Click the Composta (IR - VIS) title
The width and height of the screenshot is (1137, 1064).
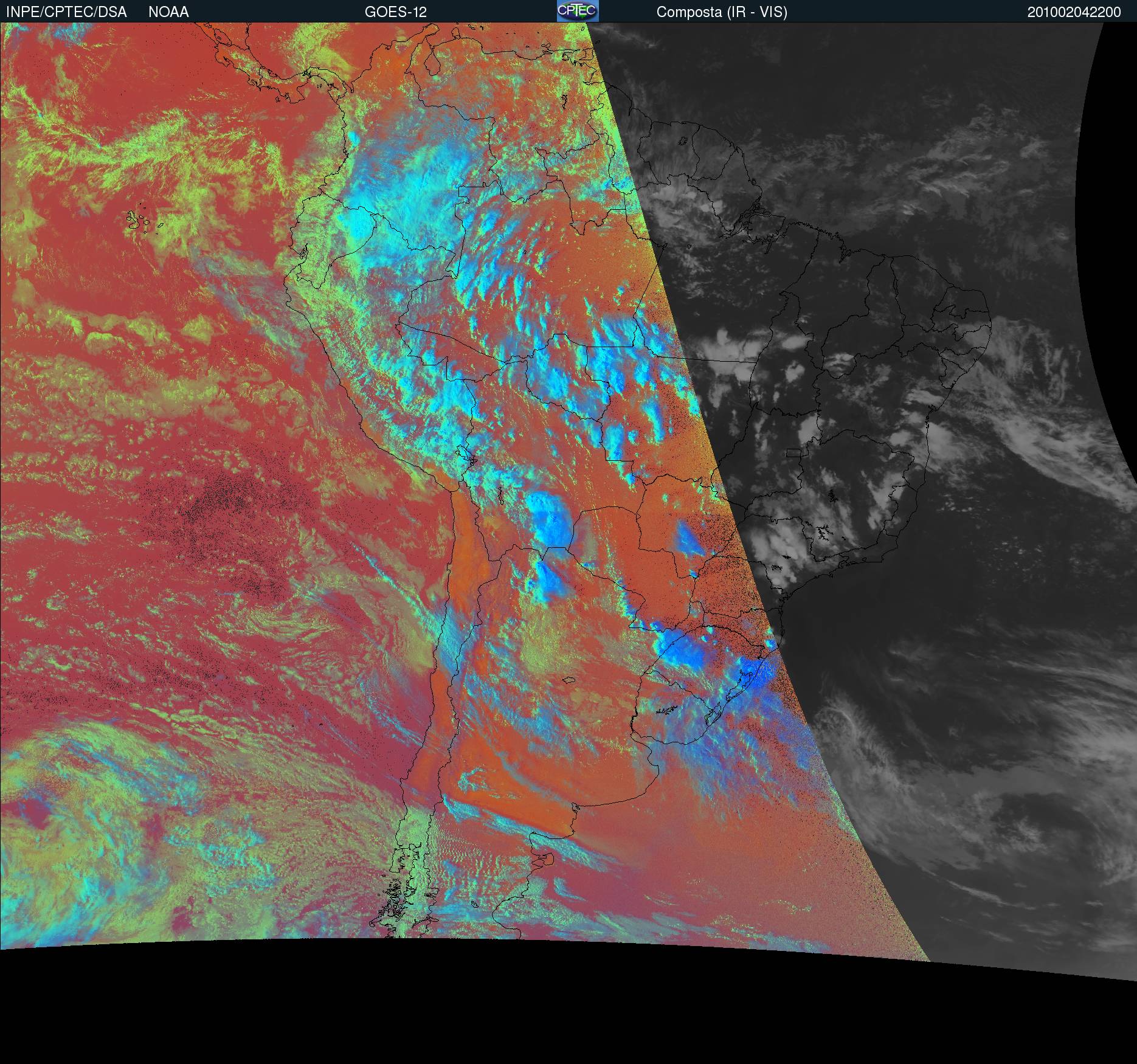722,12
